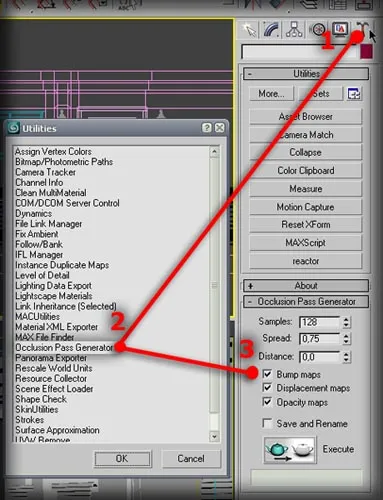
Task: Click the teapot Execute icon
Action: (290, 450)
